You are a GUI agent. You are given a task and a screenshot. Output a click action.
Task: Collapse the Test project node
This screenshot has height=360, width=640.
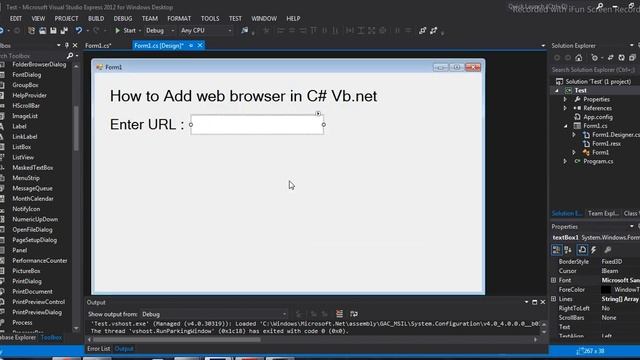[x=557, y=91]
